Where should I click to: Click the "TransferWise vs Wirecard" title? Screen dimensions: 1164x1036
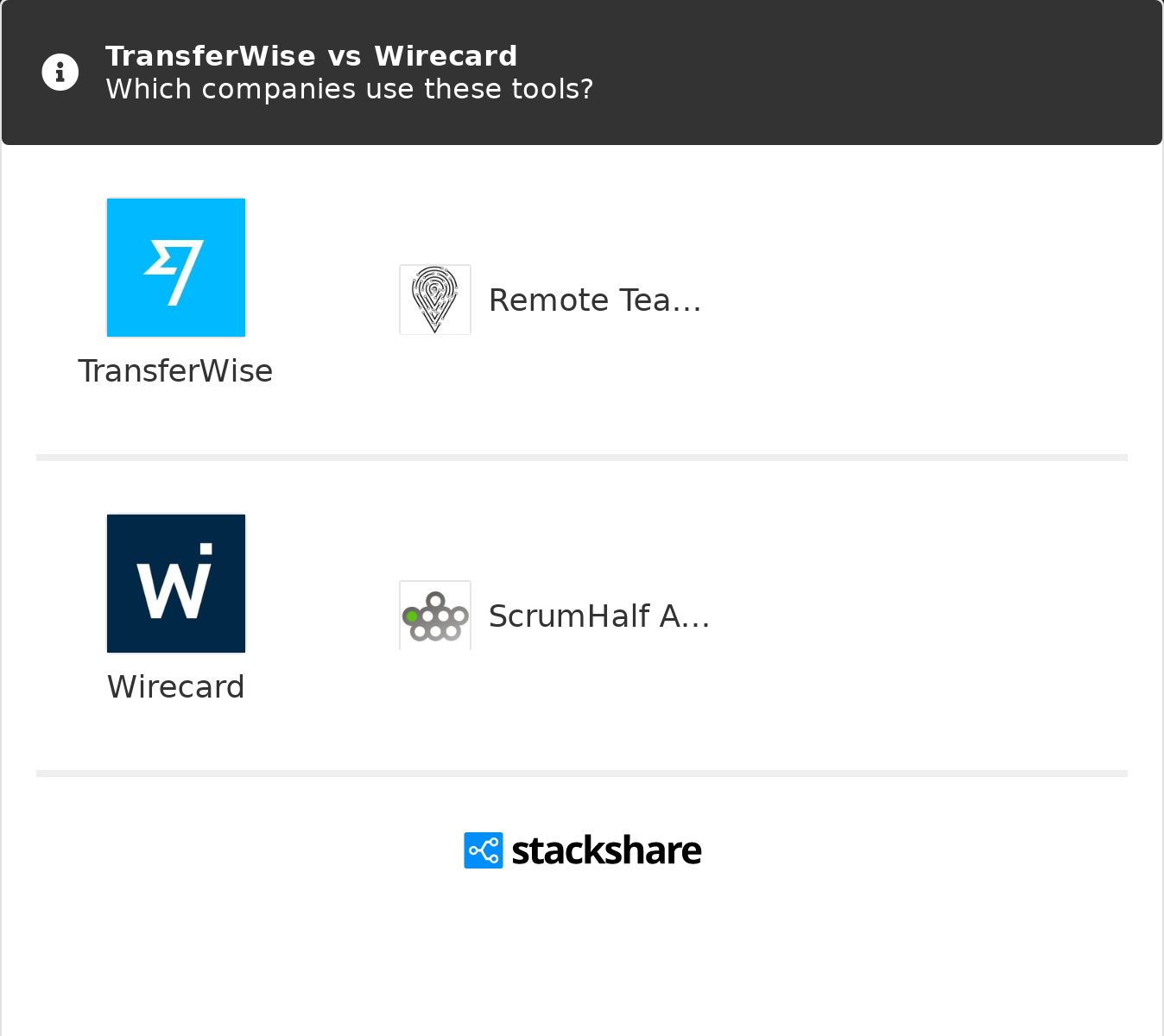click(311, 56)
